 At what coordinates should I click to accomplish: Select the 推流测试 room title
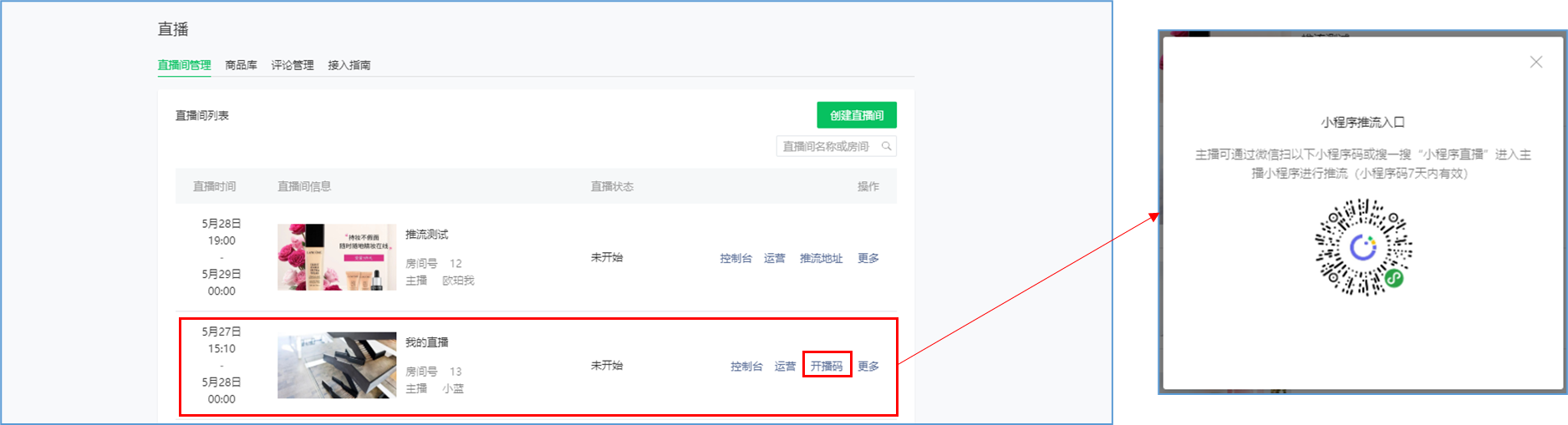tap(427, 234)
